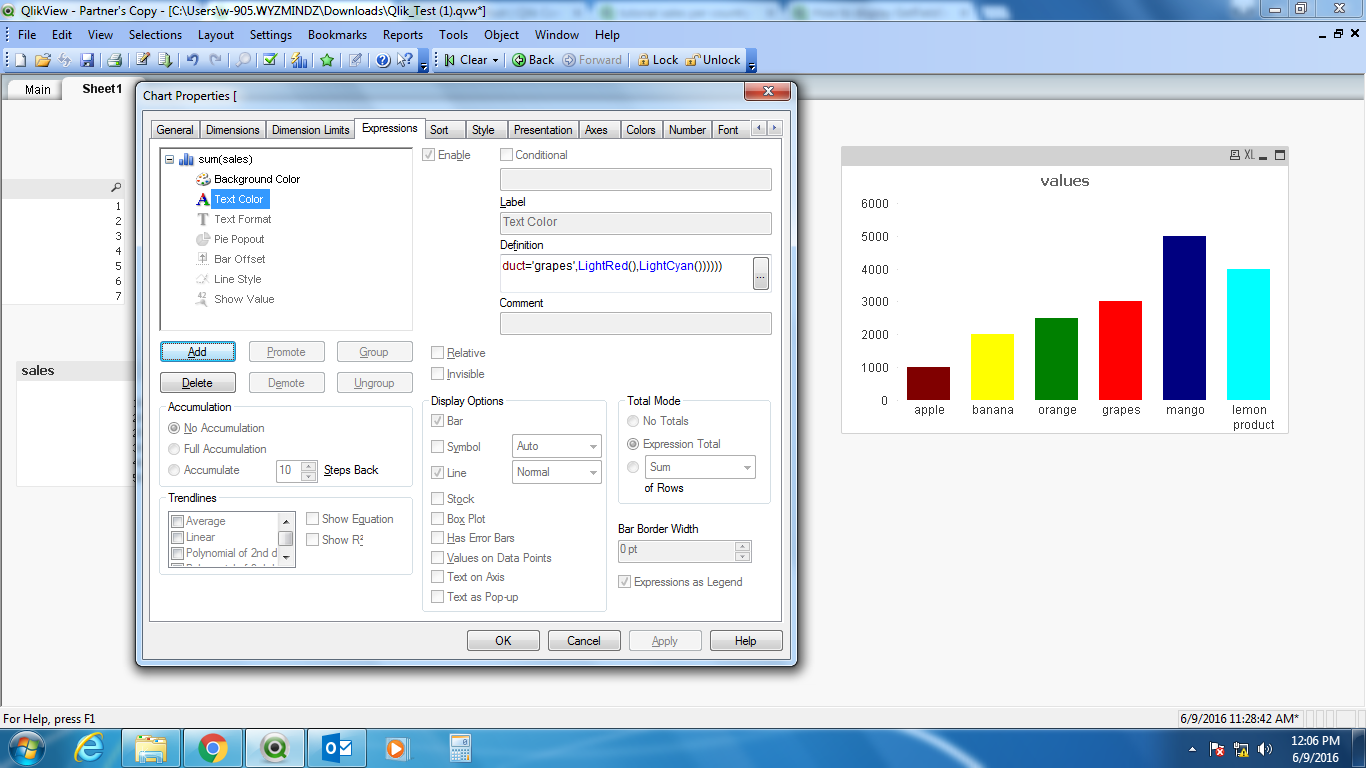Click the Definition expression input field
The image size is (1366, 768).
(625, 272)
